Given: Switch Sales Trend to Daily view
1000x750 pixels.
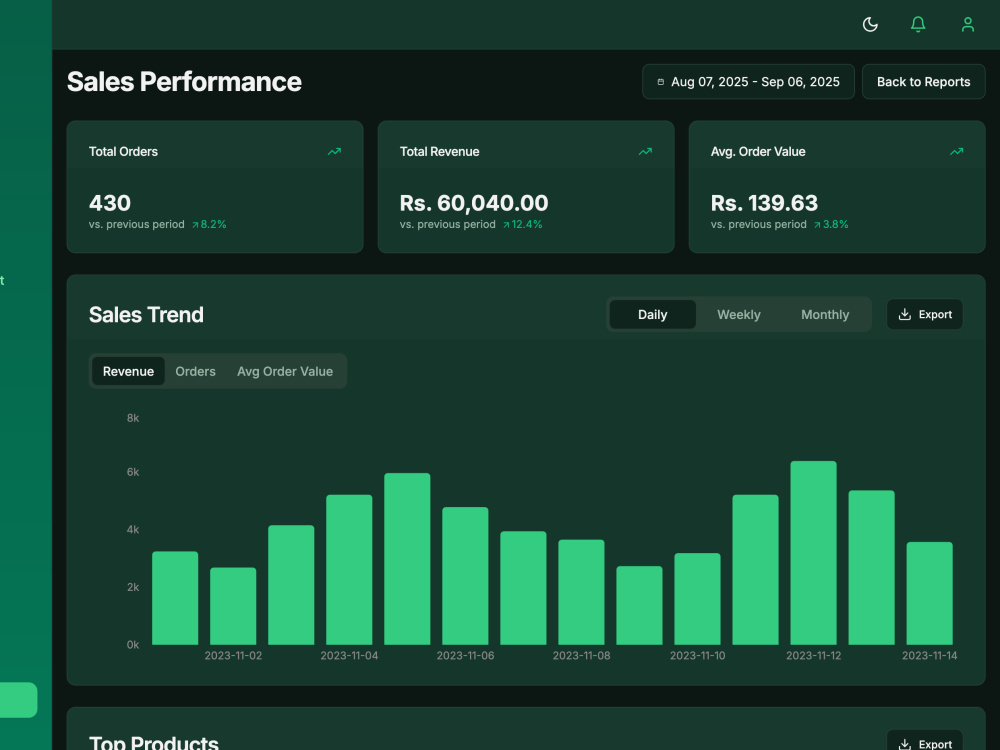Looking at the screenshot, I should [x=652, y=314].
